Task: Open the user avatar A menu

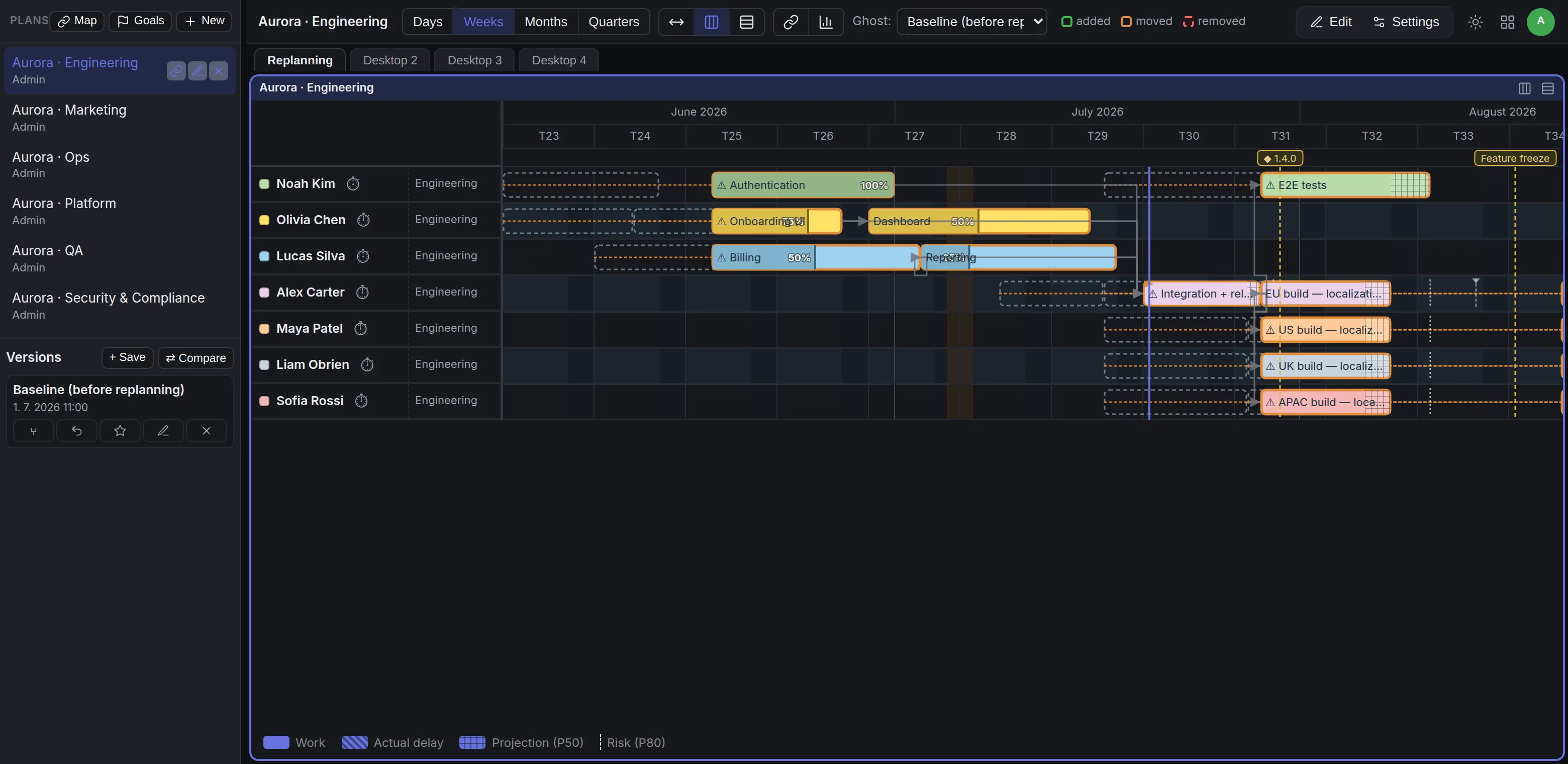Action: 1540,22
